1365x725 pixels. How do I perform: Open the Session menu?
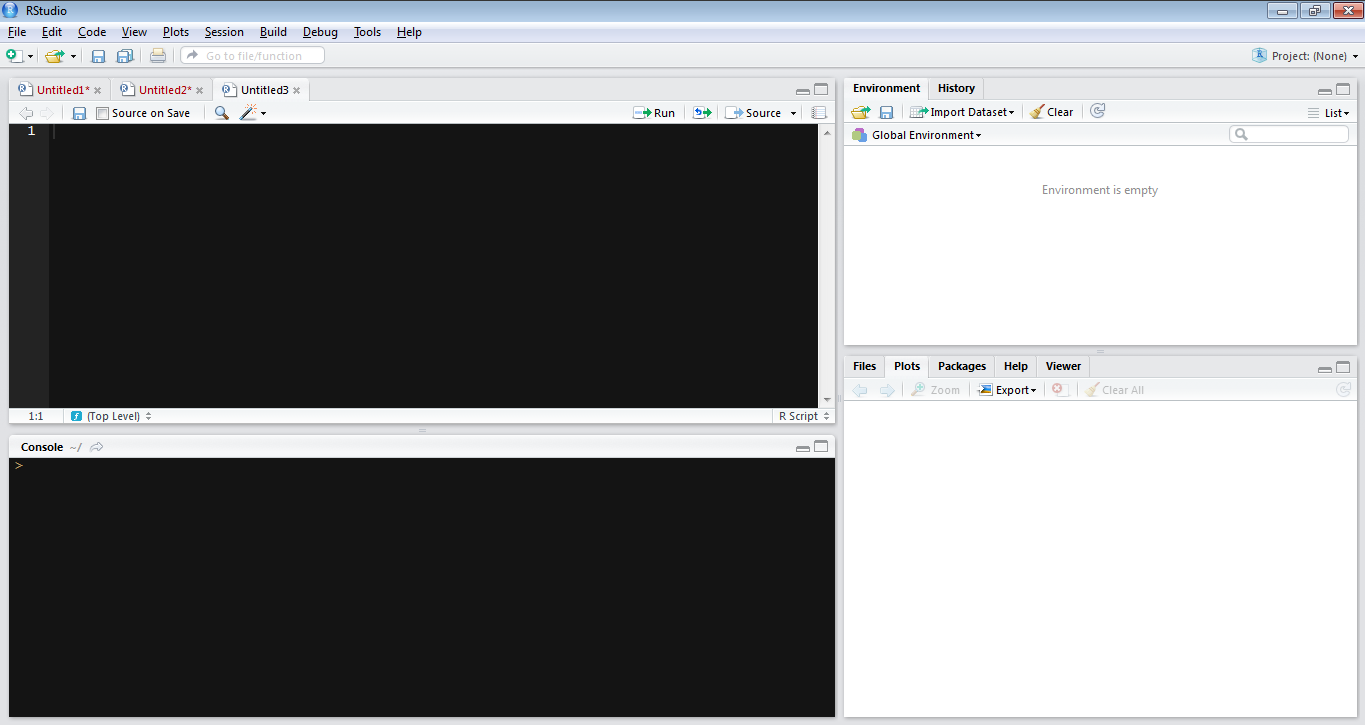[224, 32]
